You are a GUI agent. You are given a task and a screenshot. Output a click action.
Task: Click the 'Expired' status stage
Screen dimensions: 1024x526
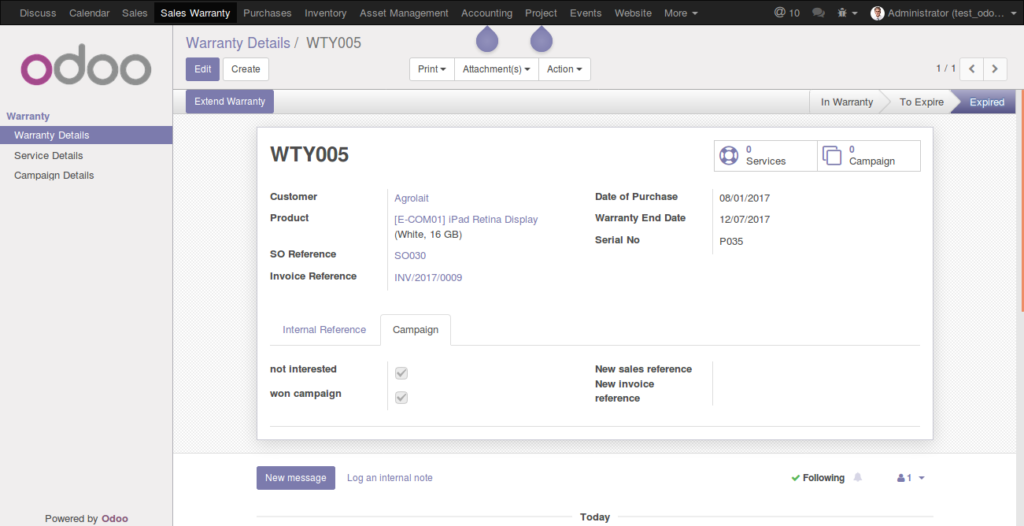click(987, 102)
